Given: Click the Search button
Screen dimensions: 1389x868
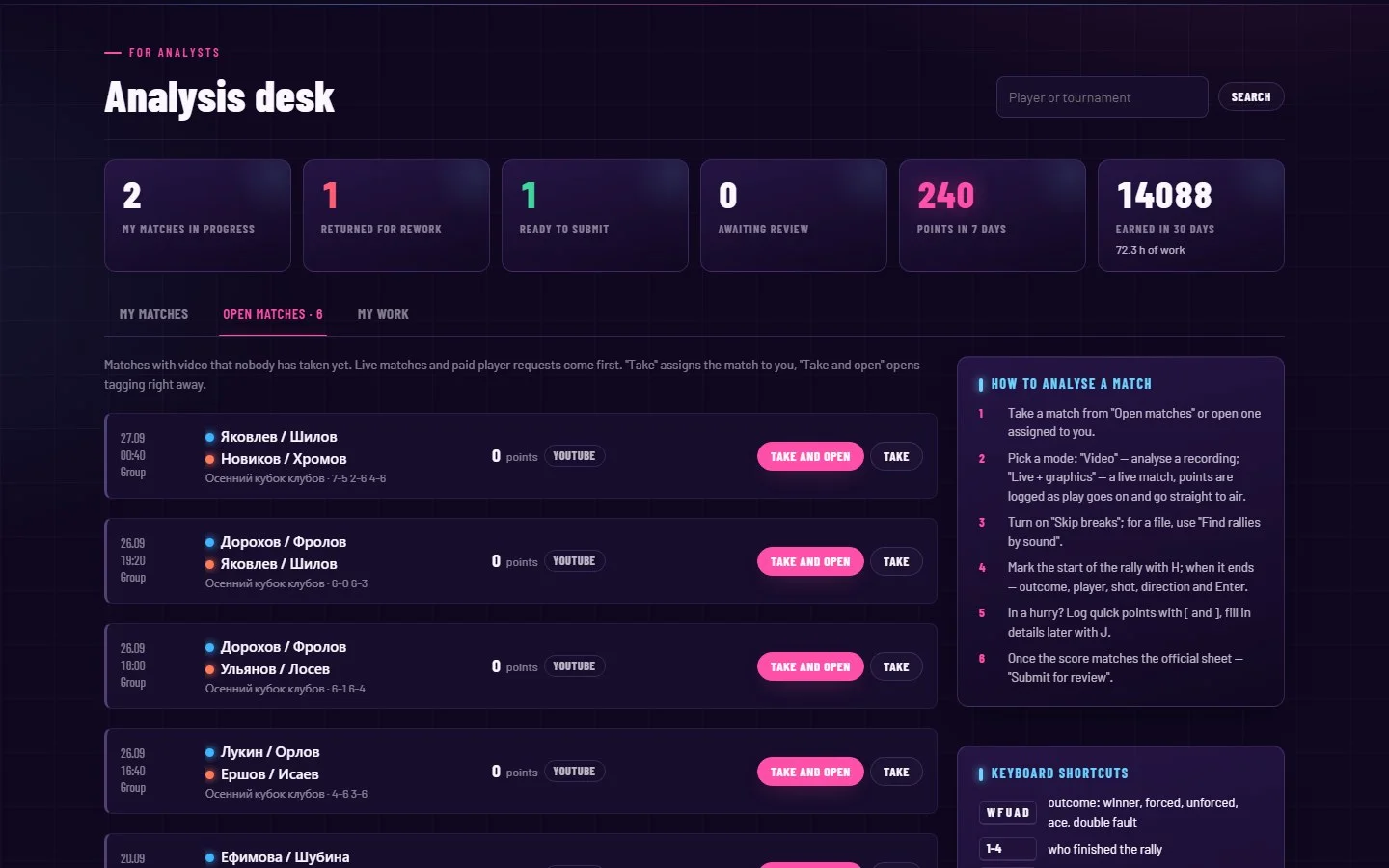Looking at the screenshot, I should (x=1251, y=97).
